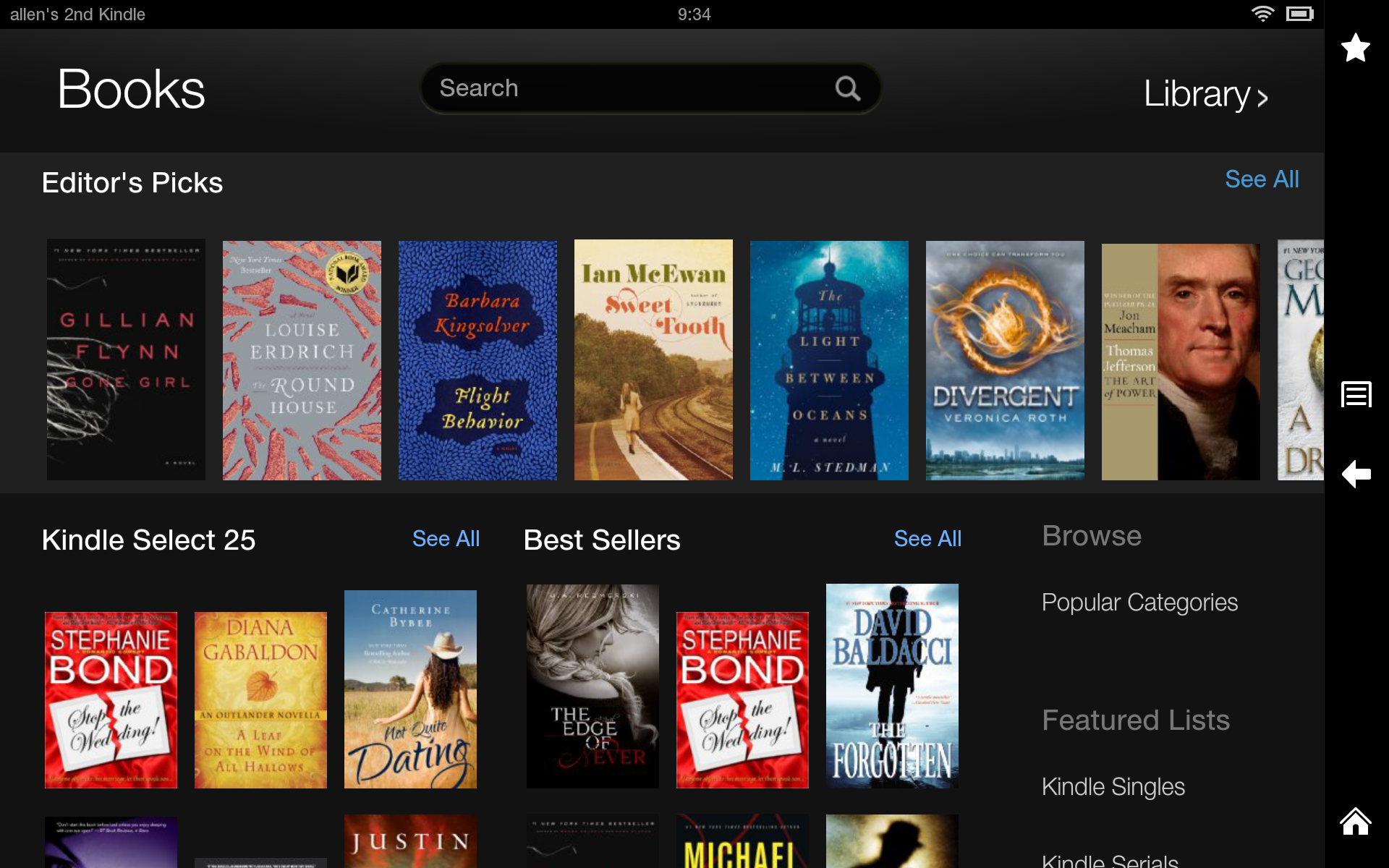Open the Library view

[x=1205, y=94]
